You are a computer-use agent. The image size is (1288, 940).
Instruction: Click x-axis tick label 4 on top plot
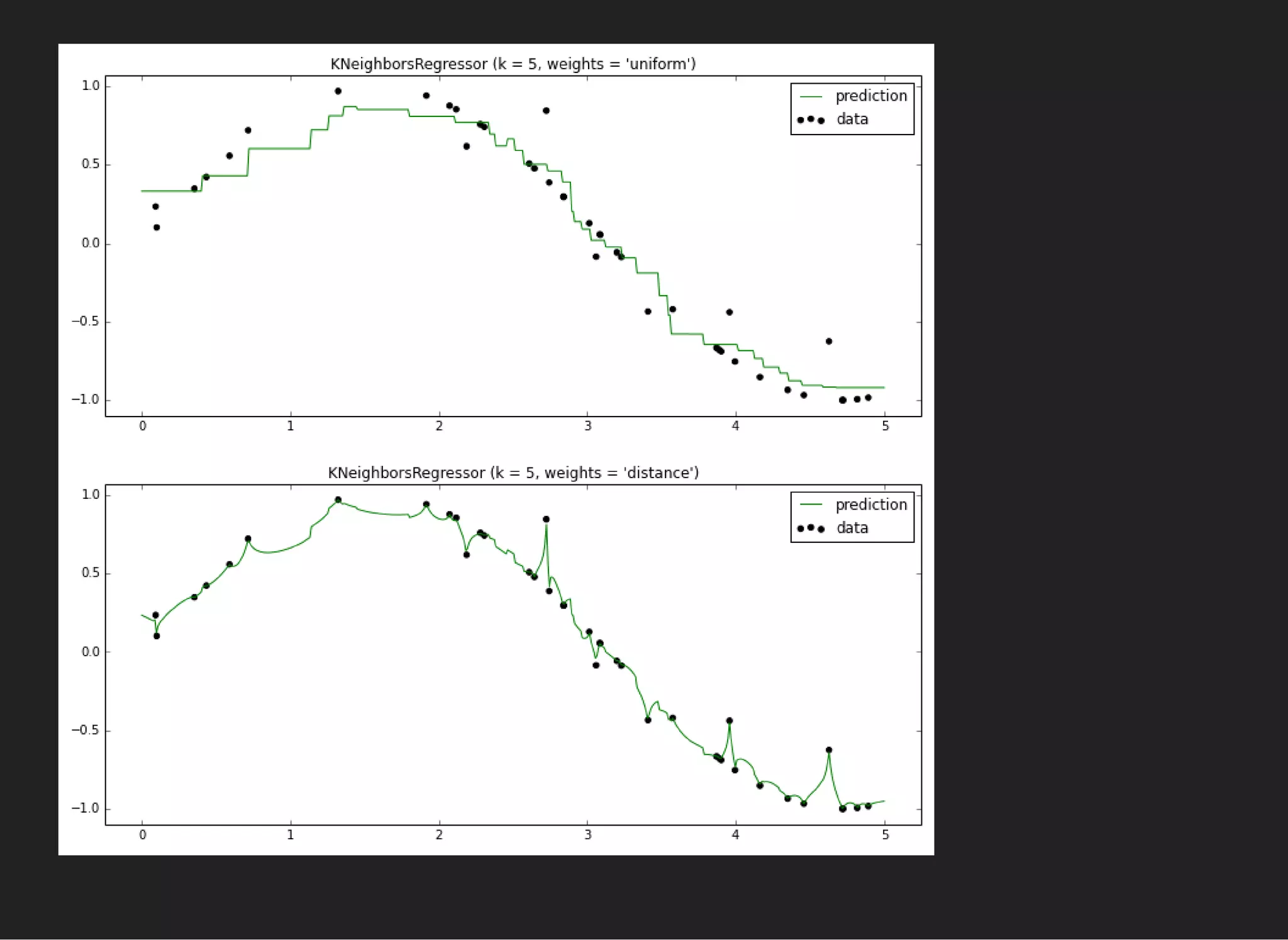tap(735, 426)
